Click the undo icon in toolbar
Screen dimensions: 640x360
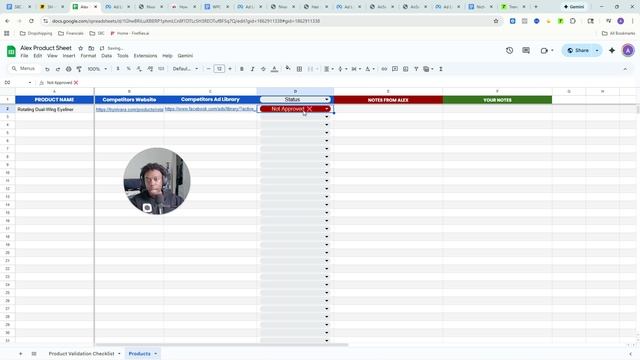pyautogui.click(x=47, y=69)
